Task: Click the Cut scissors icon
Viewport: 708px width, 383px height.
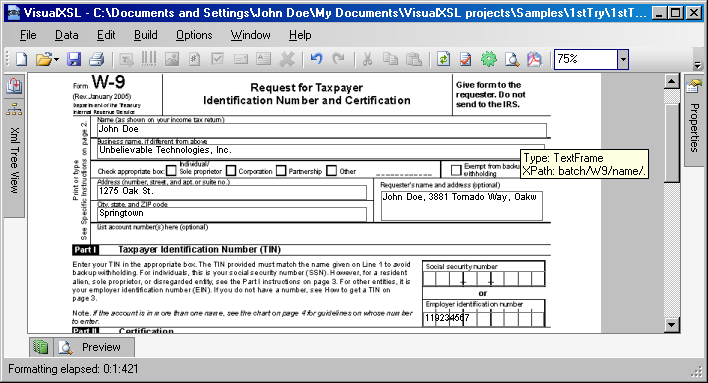Action: click(368, 59)
